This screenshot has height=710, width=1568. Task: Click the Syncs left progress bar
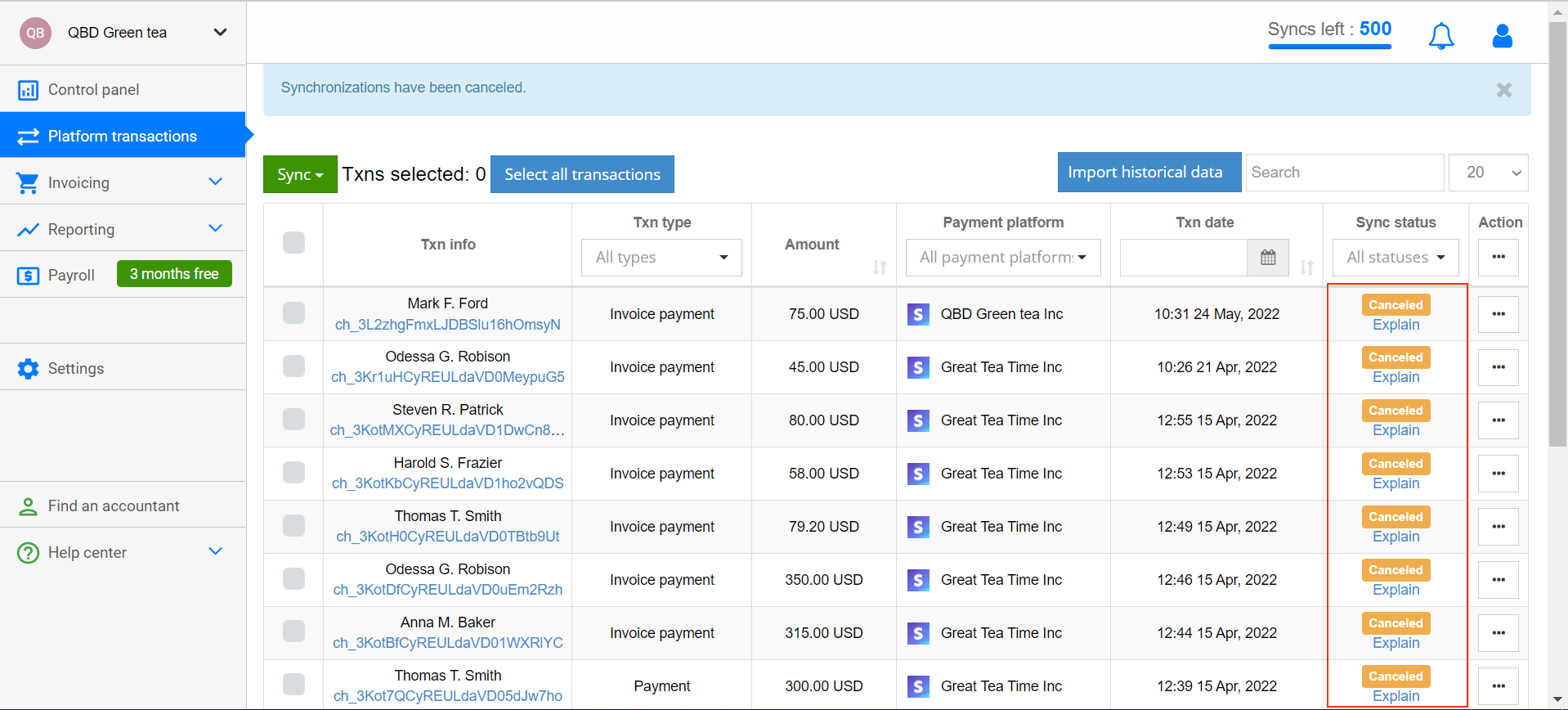pyautogui.click(x=1329, y=47)
